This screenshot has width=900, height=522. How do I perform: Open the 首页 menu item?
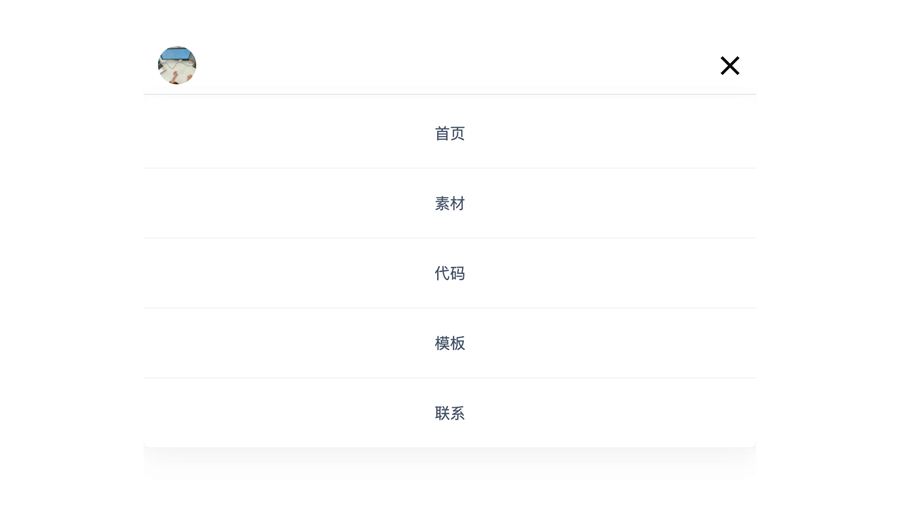point(450,133)
